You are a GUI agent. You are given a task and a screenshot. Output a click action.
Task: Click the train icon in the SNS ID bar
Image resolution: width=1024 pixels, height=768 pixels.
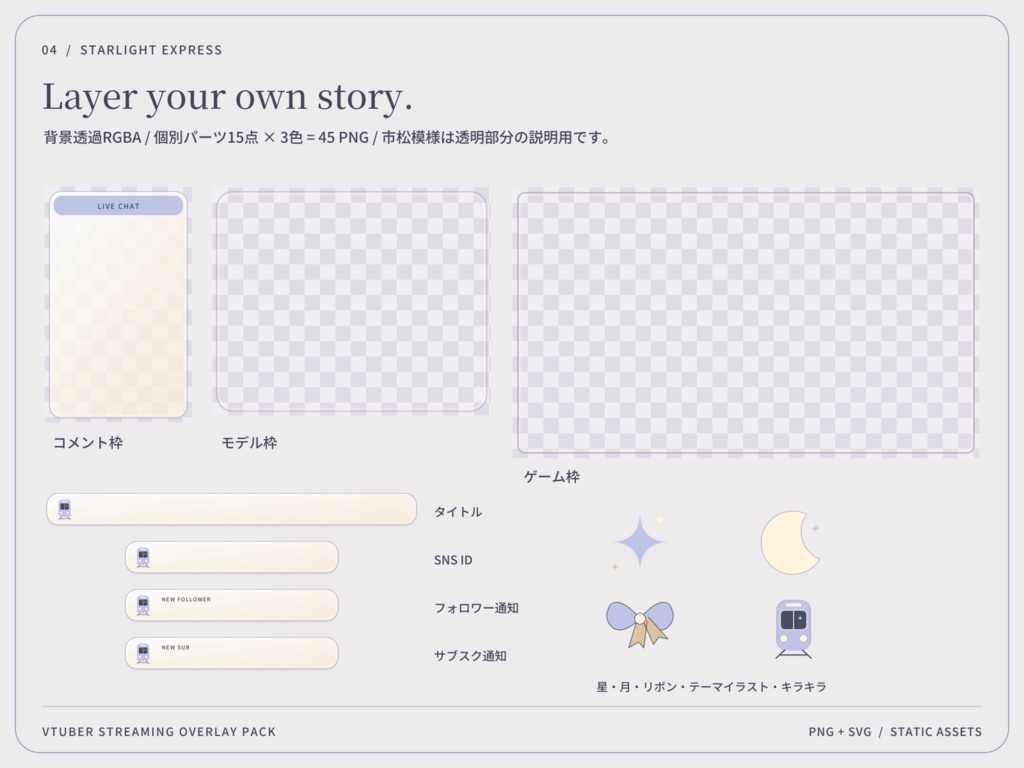click(x=143, y=558)
